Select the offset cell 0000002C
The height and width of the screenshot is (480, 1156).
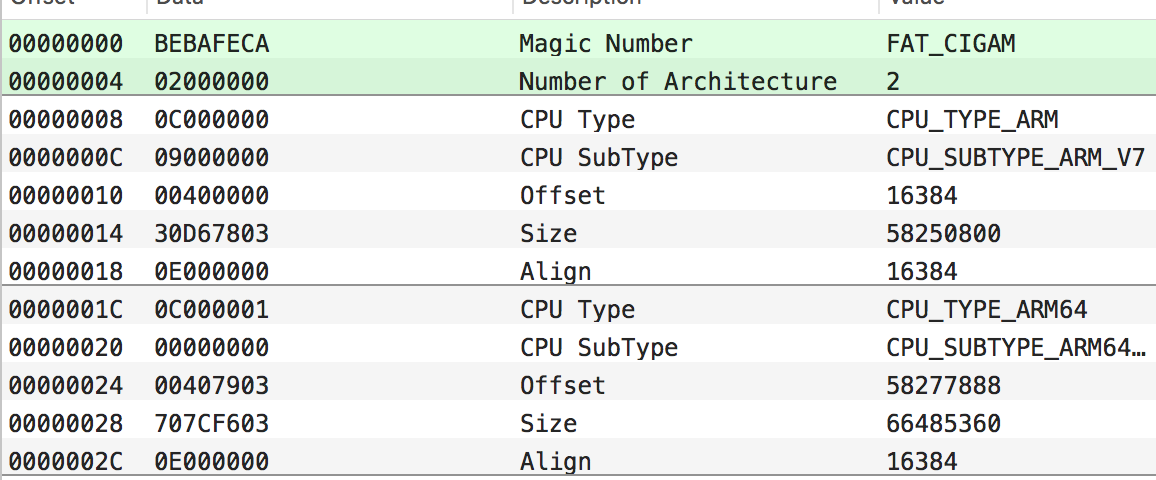(65, 462)
